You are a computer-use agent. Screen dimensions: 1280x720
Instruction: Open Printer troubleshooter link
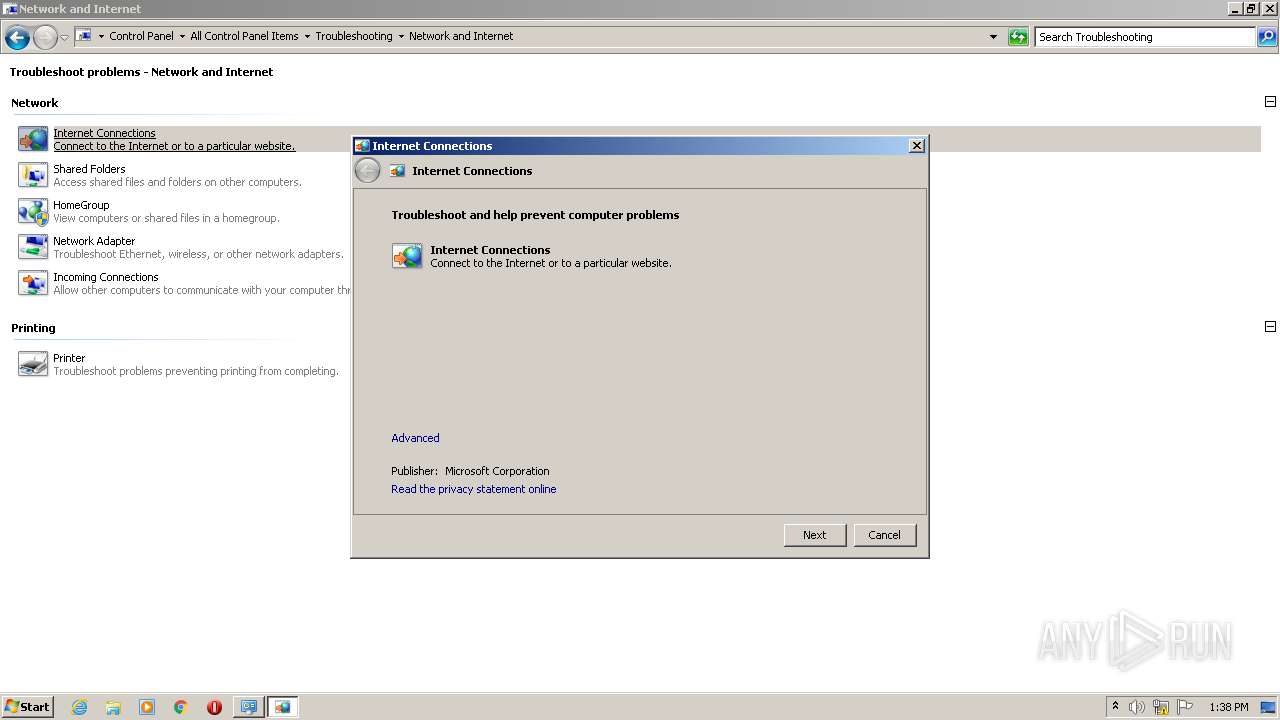tap(69, 358)
